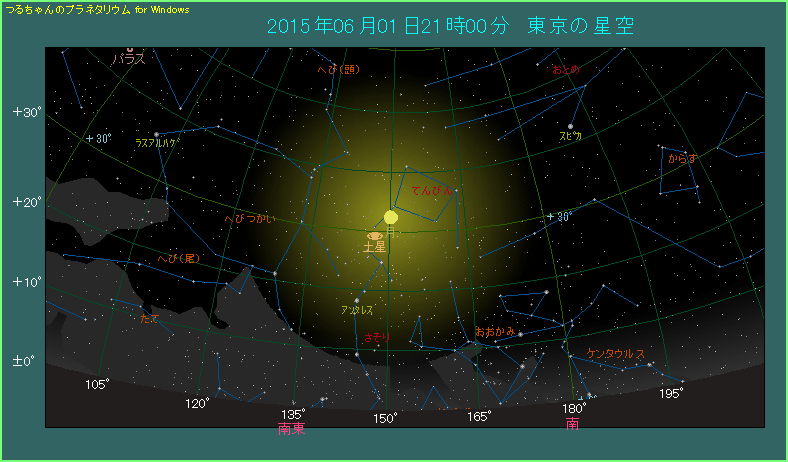Click the 土星 label under Saturn

pos(375,247)
